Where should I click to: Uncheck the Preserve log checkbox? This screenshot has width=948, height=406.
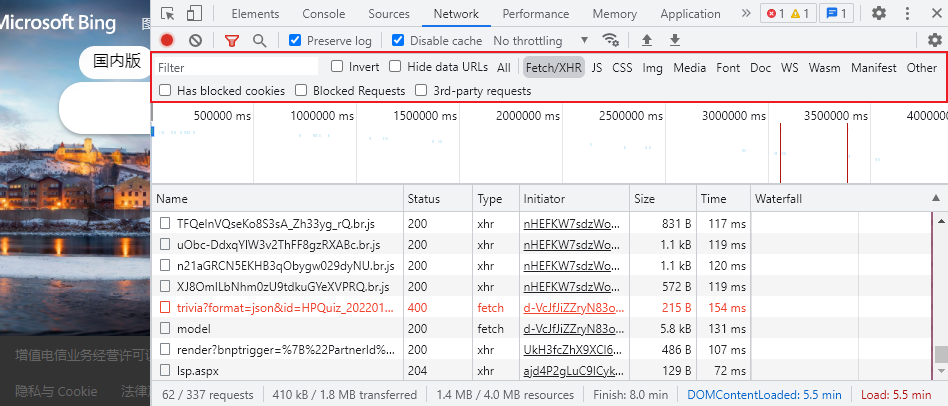click(295, 40)
